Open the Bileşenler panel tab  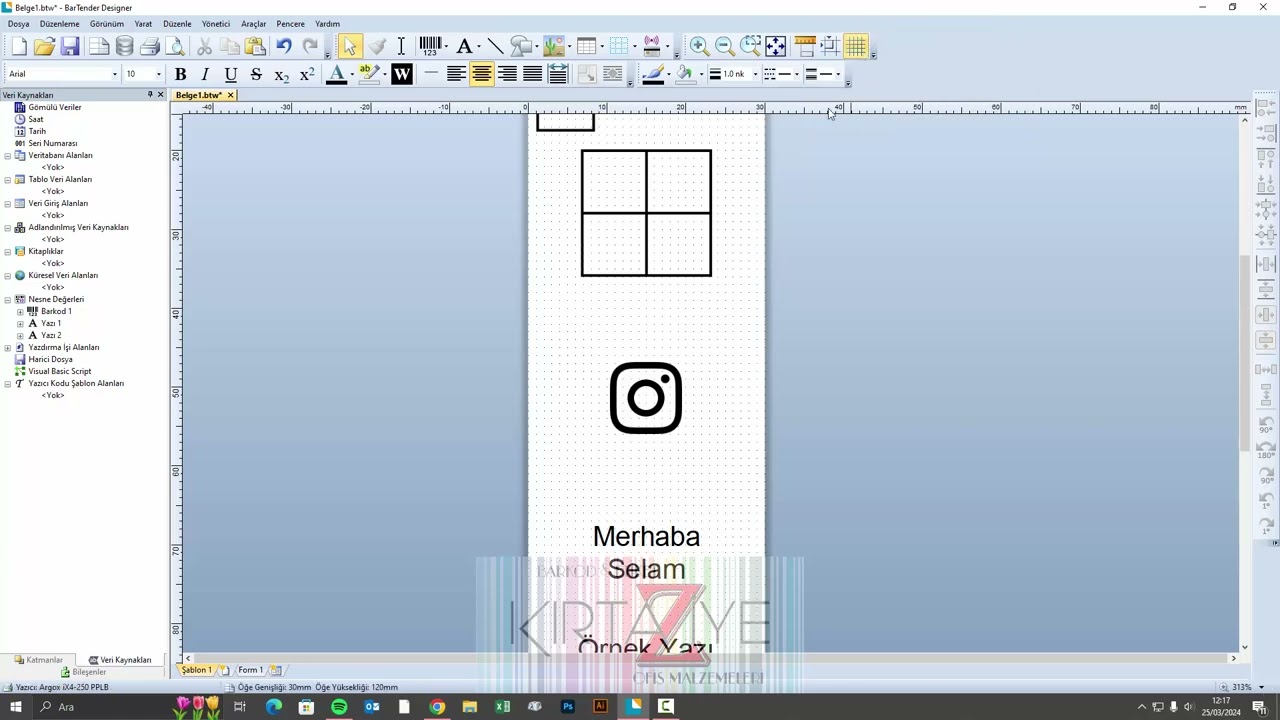(x=83, y=672)
